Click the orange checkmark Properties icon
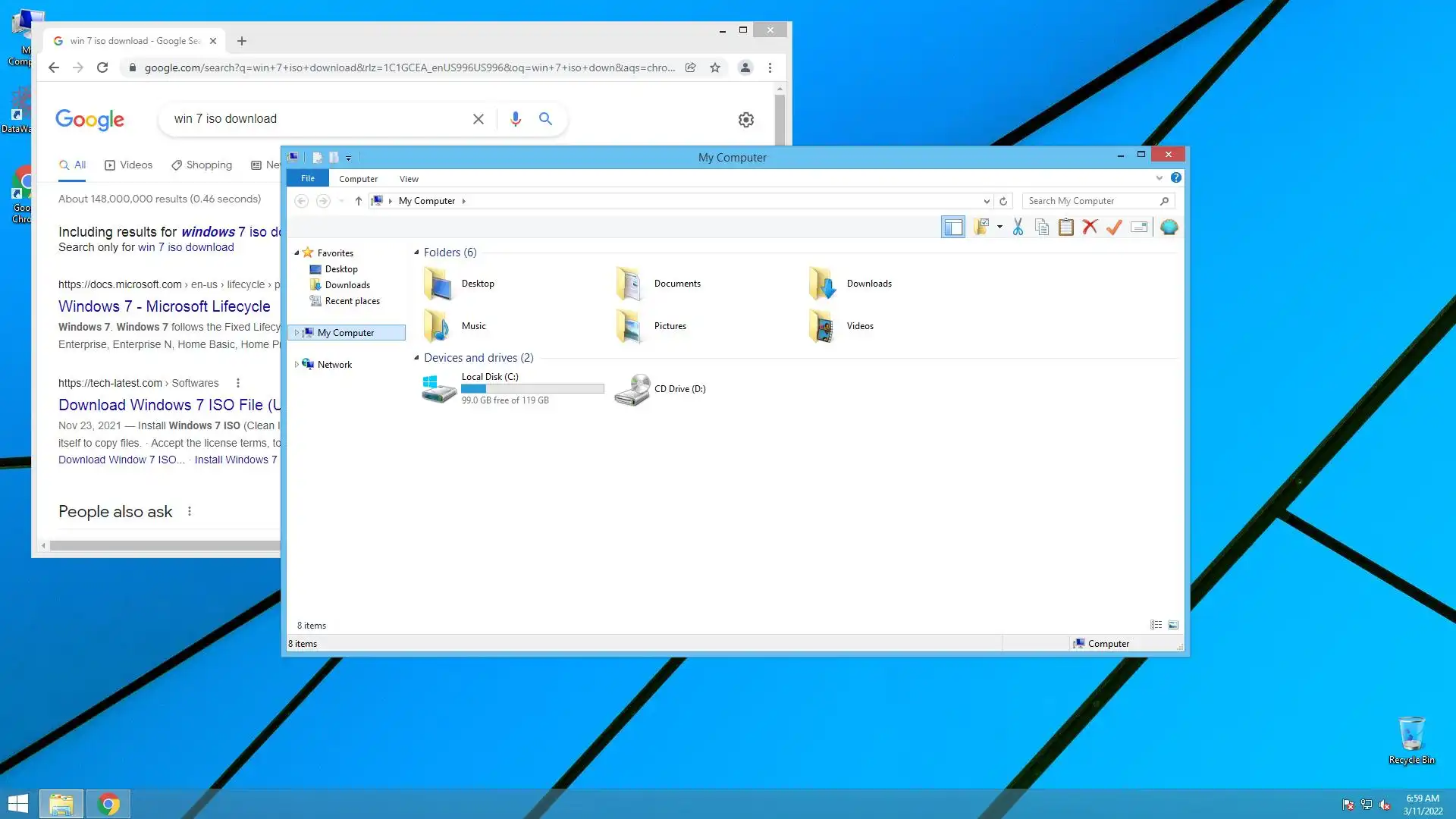 click(x=1114, y=227)
